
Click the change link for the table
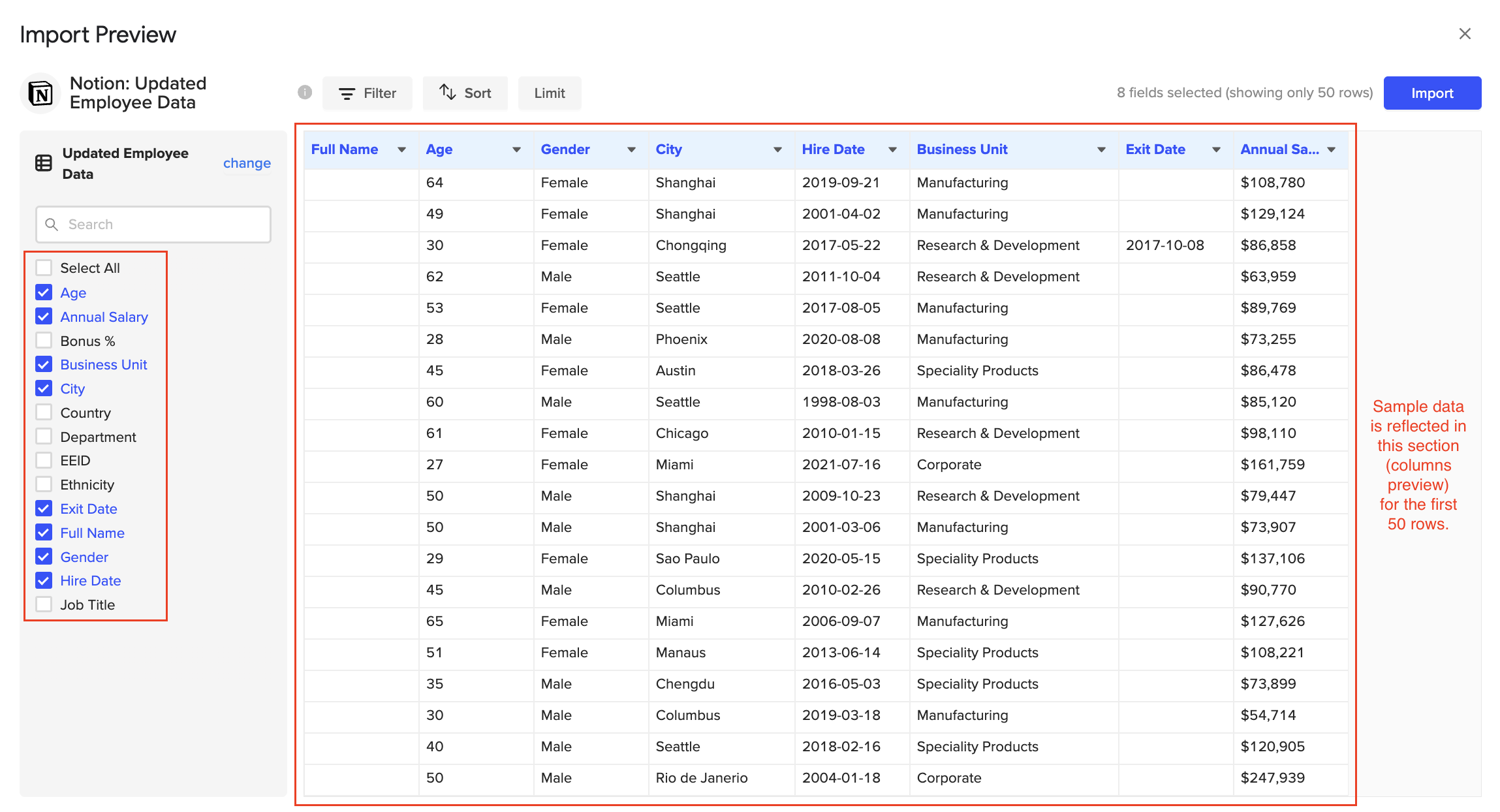pos(247,163)
